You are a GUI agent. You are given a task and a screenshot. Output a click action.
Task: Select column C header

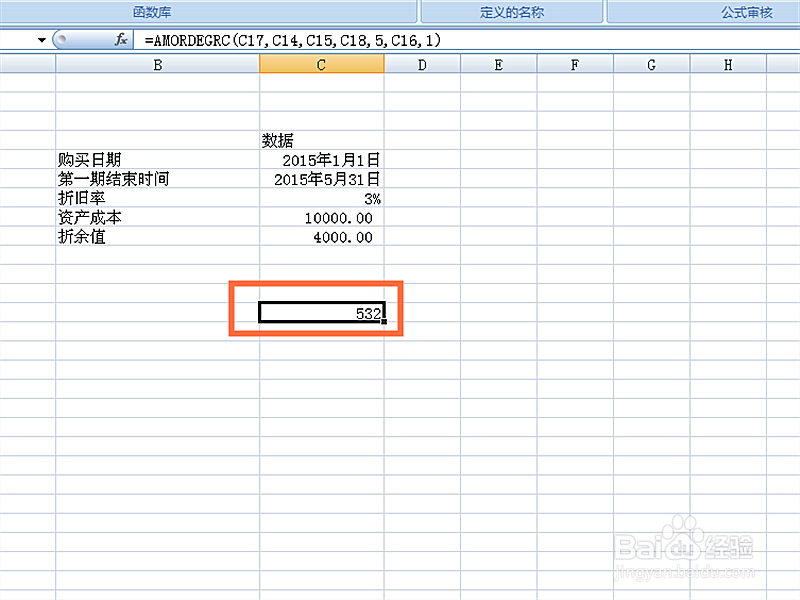[321, 65]
